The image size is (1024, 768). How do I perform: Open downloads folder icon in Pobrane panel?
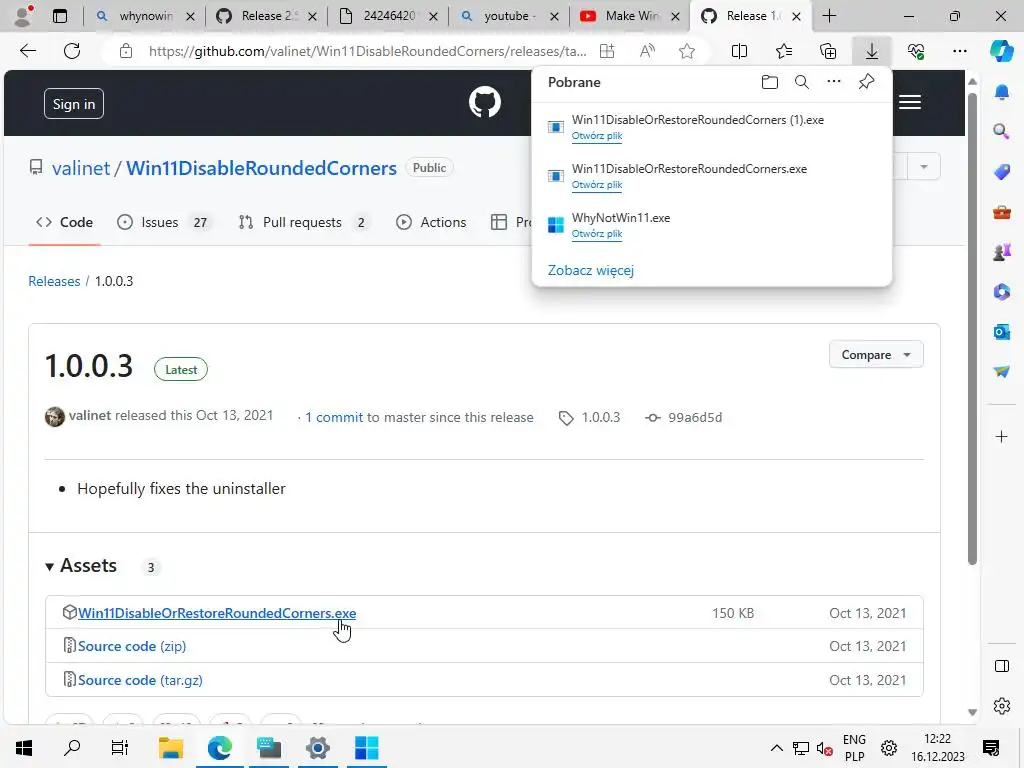tap(770, 82)
